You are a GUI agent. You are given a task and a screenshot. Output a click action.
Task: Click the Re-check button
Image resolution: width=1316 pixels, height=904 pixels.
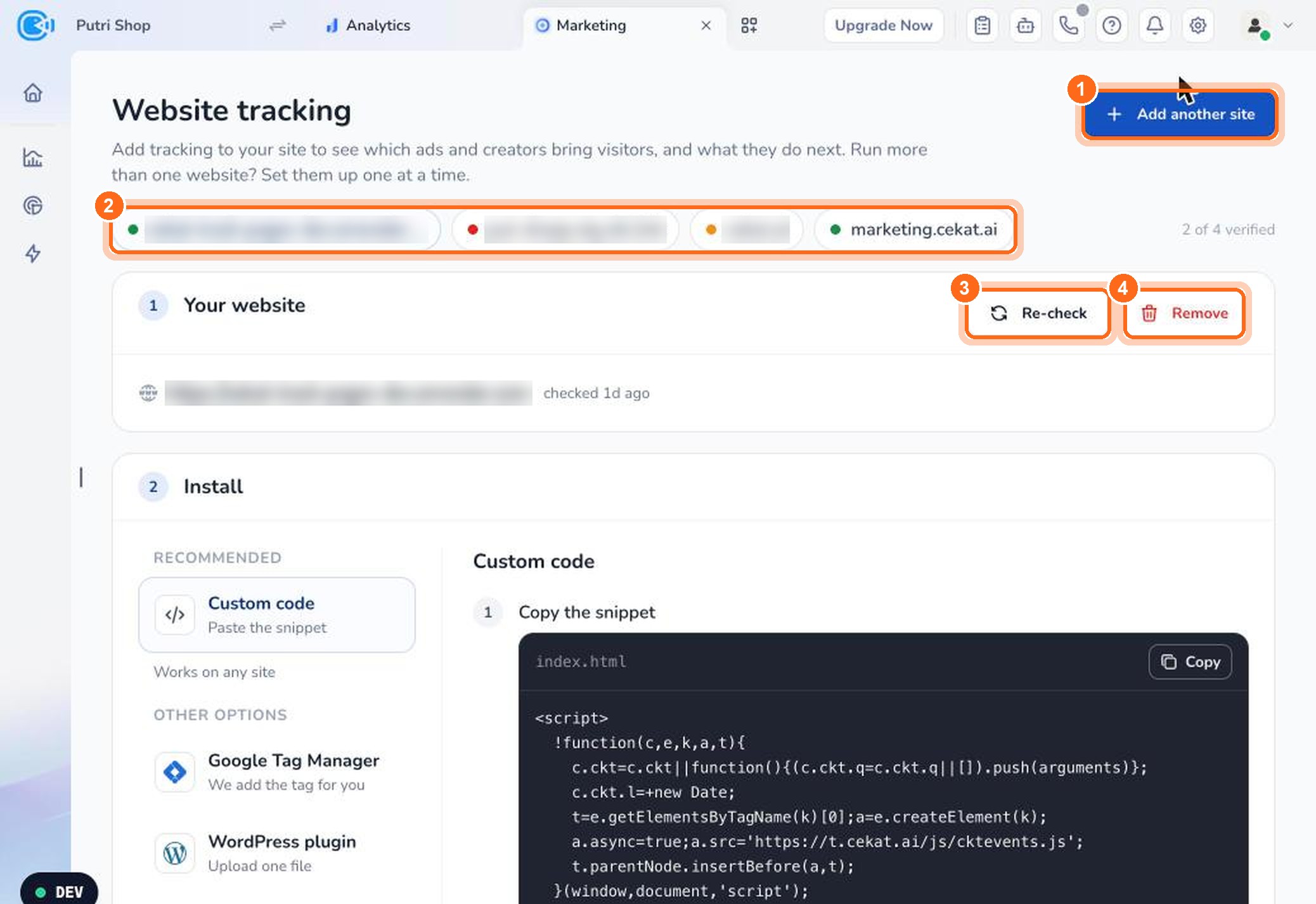(x=1038, y=313)
